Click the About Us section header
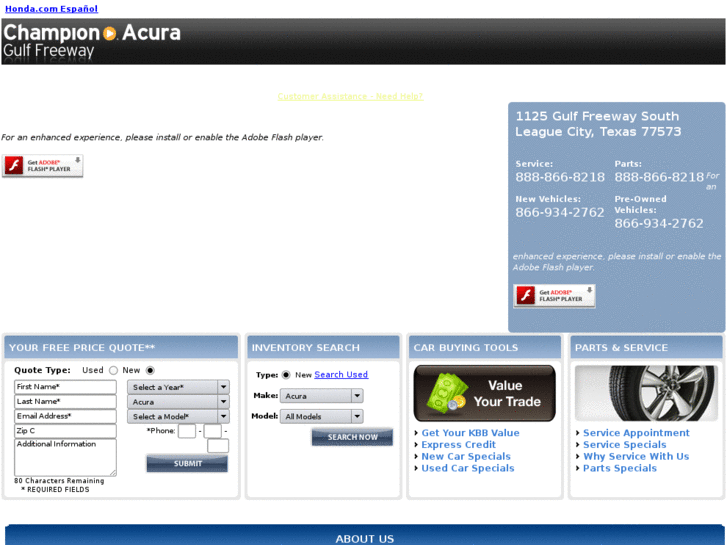 [364, 536]
